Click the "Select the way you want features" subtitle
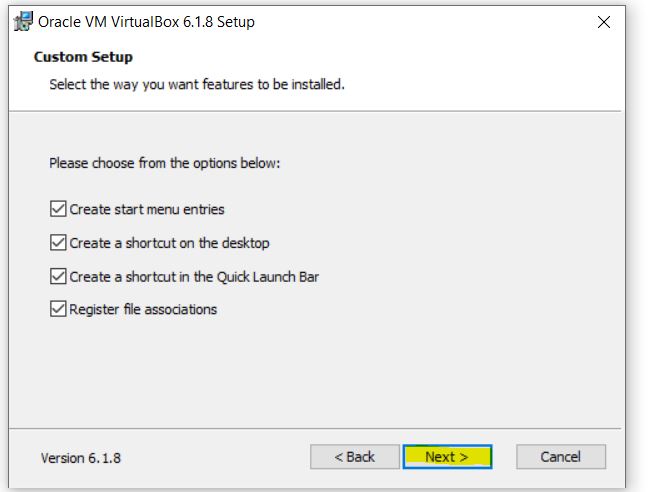652x492 pixels. point(197,84)
